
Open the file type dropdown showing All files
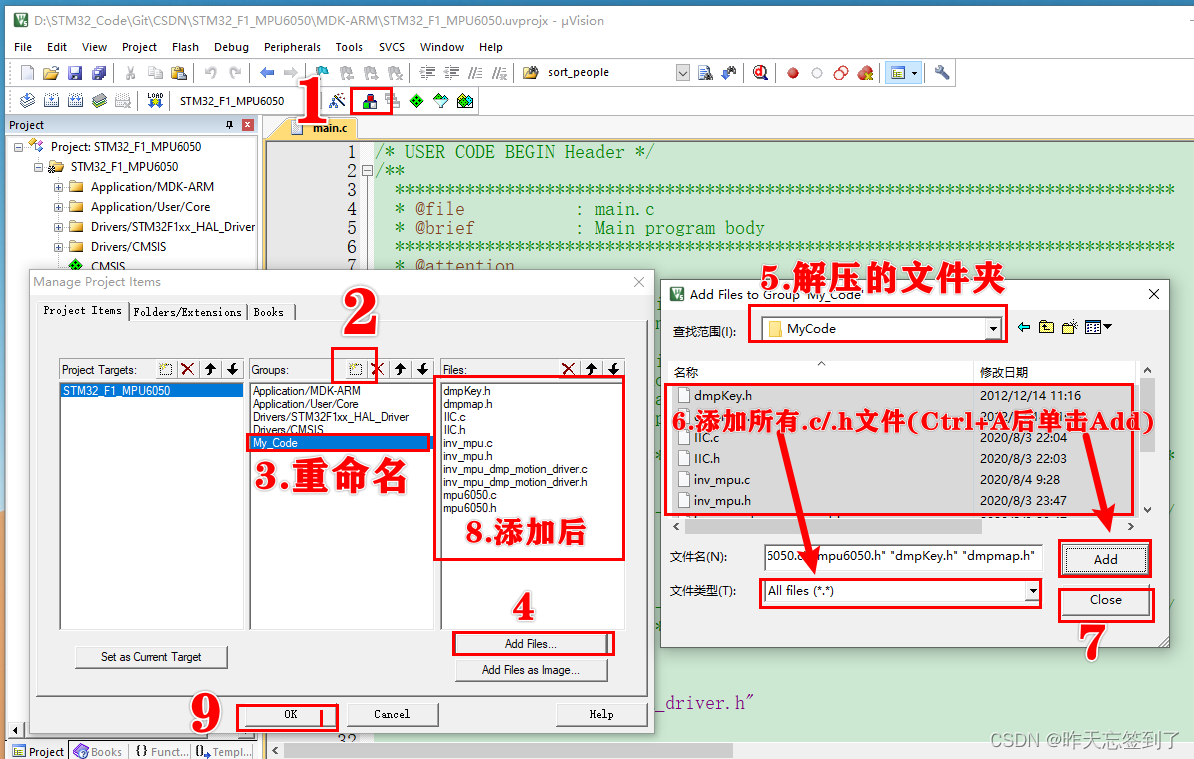click(x=1033, y=591)
